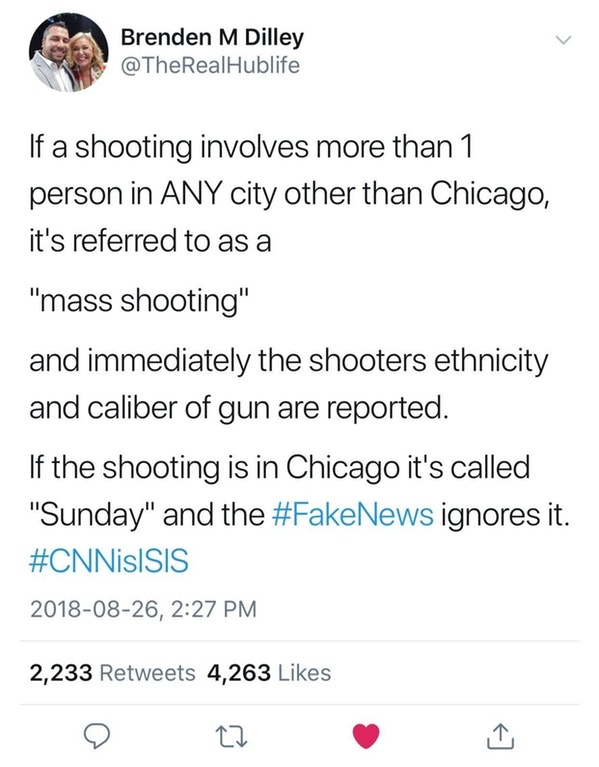
Task: View the list of 4,263 Likes
Action: coord(269,673)
